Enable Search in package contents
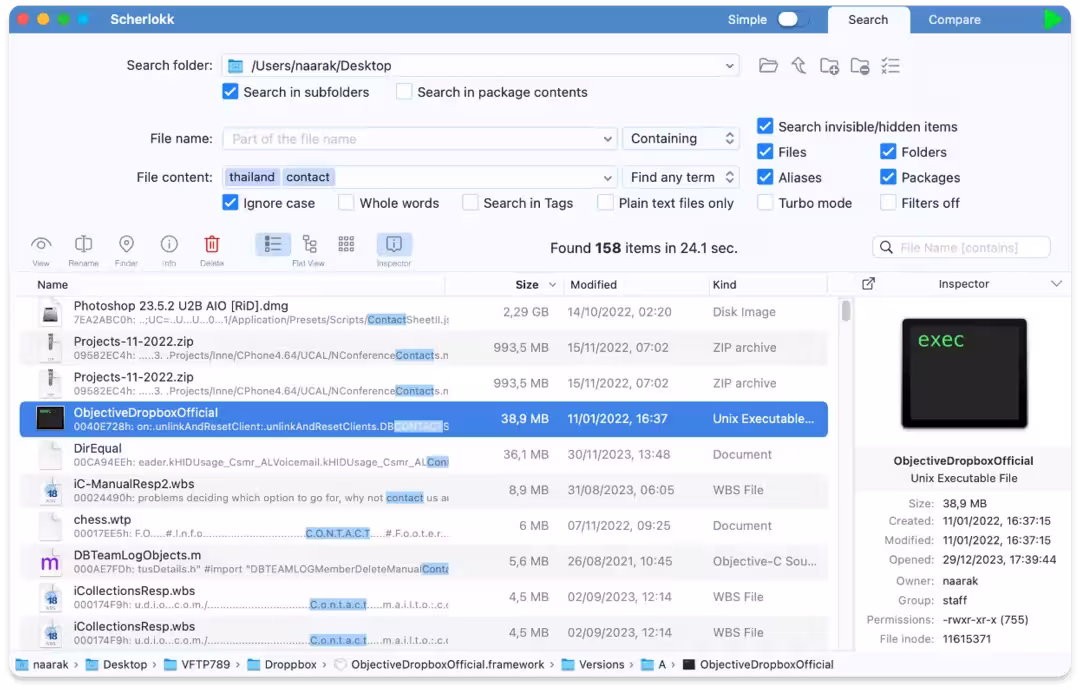 (x=404, y=92)
